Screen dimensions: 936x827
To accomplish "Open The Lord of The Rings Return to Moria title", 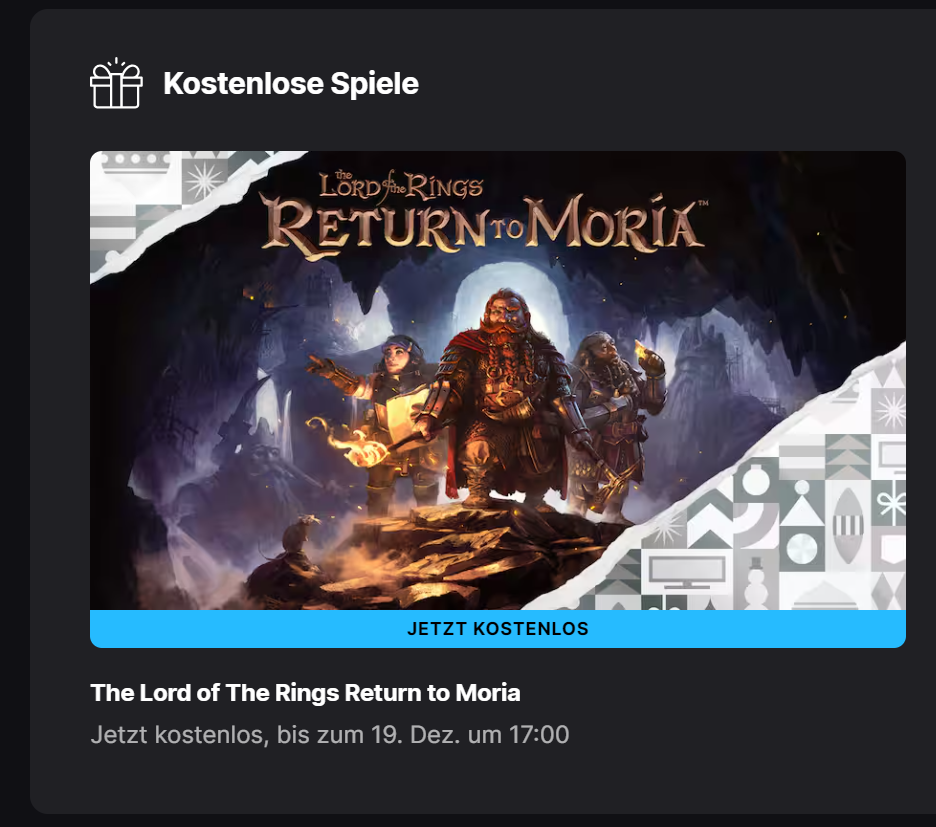I will 305,693.
